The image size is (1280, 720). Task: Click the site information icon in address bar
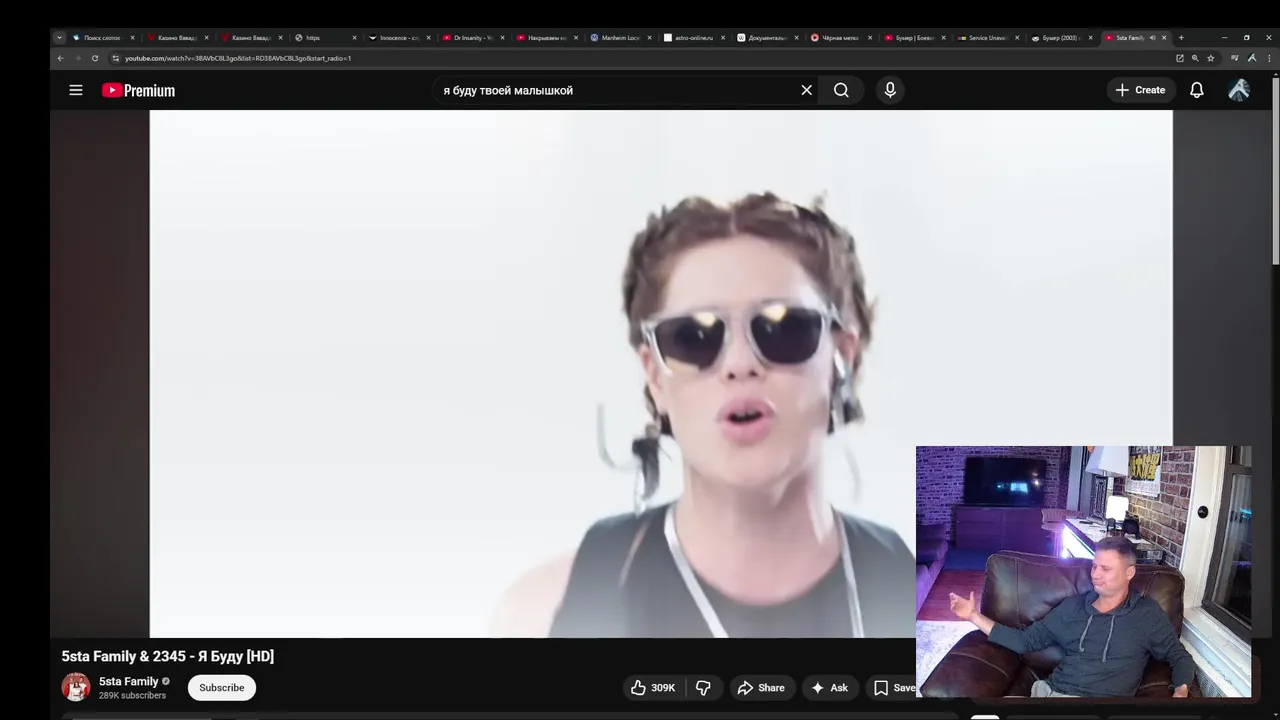click(115, 58)
